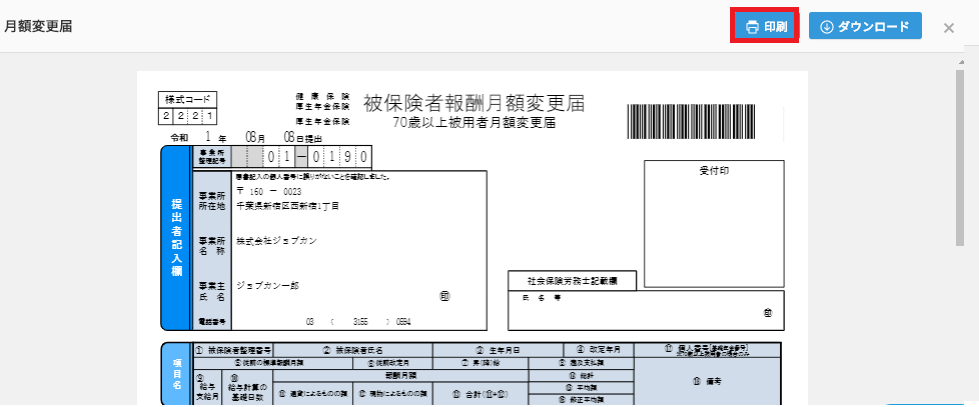979x407 pixels.
Task: Click the 様式コード box
Action: [x=187, y=107]
